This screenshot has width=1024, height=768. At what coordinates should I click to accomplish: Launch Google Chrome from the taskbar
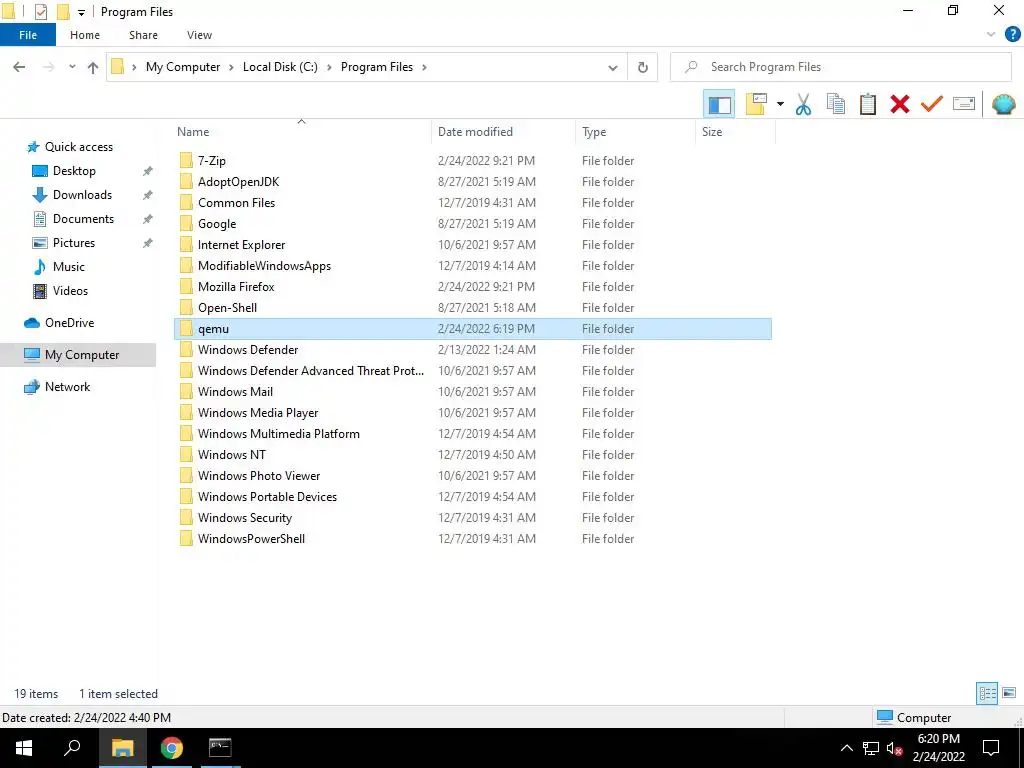coord(171,748)
